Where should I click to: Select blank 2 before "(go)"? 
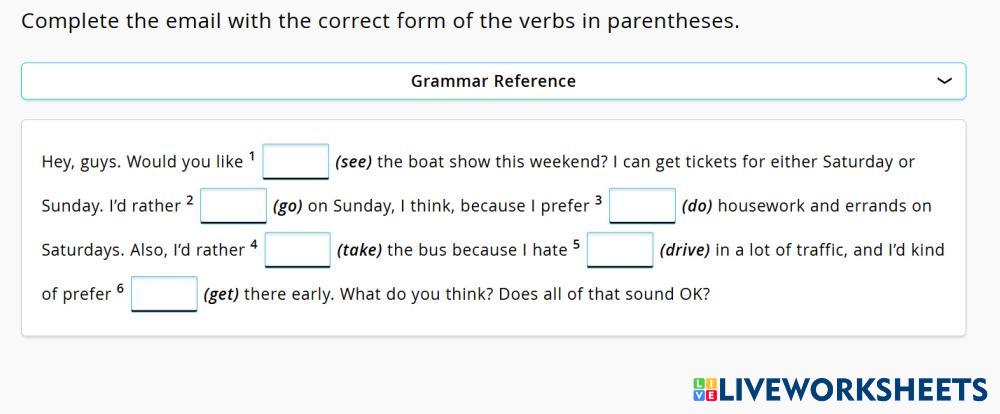coord(233,205)
